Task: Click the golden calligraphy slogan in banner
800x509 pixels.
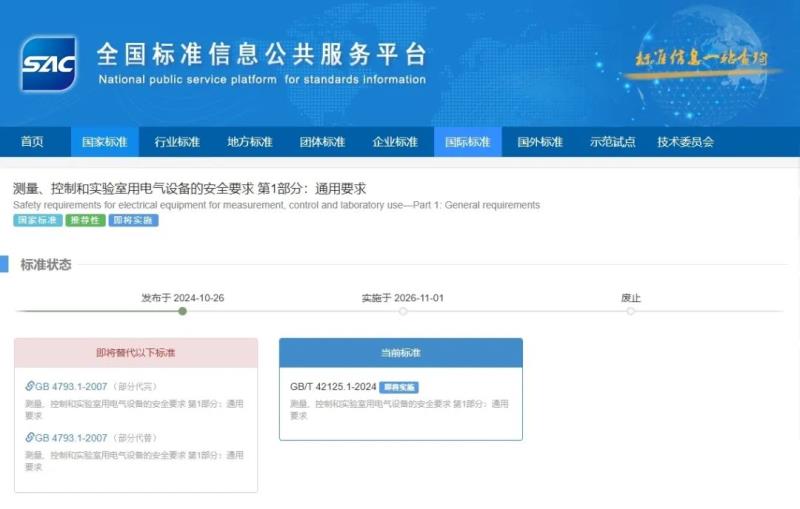Action: [x=701, y=57]
